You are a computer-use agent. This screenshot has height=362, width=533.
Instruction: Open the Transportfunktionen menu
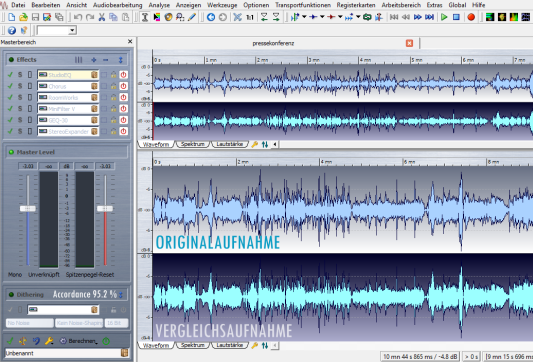click(303, 5)
